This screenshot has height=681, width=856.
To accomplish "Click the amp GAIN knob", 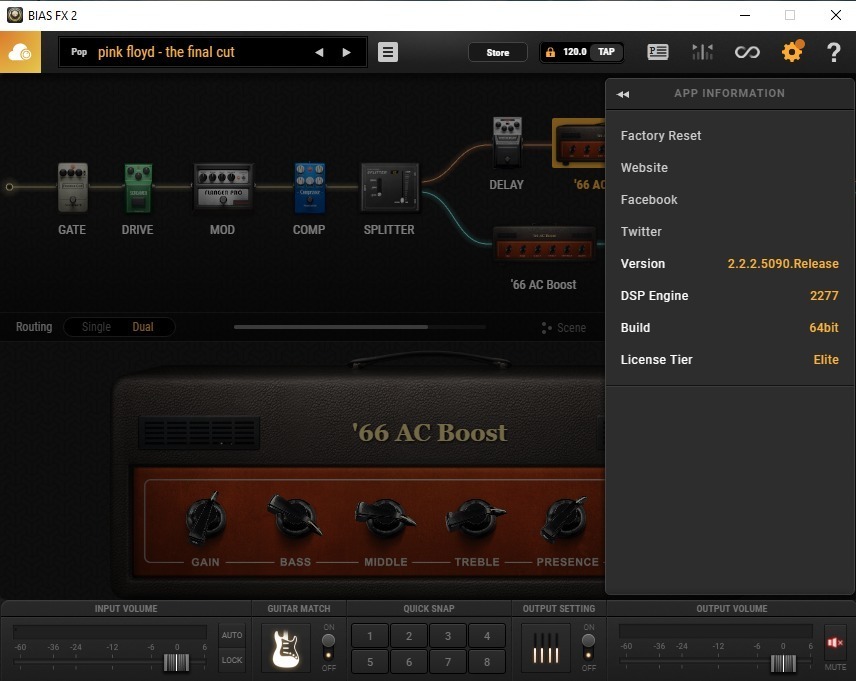I will 206,518.
